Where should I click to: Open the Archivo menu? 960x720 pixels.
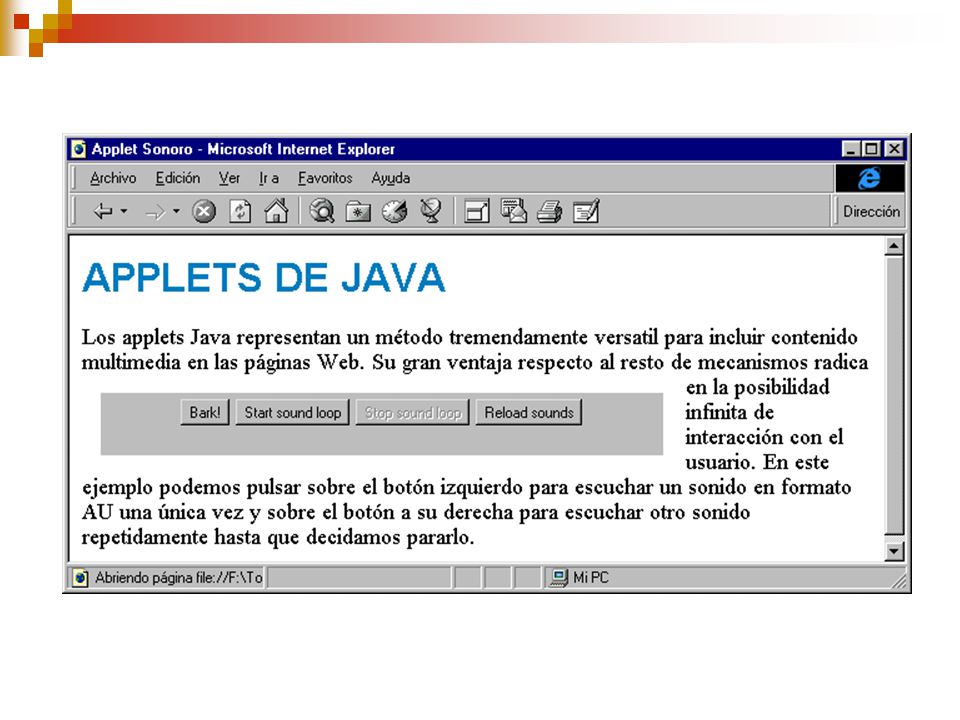[113, 178]
